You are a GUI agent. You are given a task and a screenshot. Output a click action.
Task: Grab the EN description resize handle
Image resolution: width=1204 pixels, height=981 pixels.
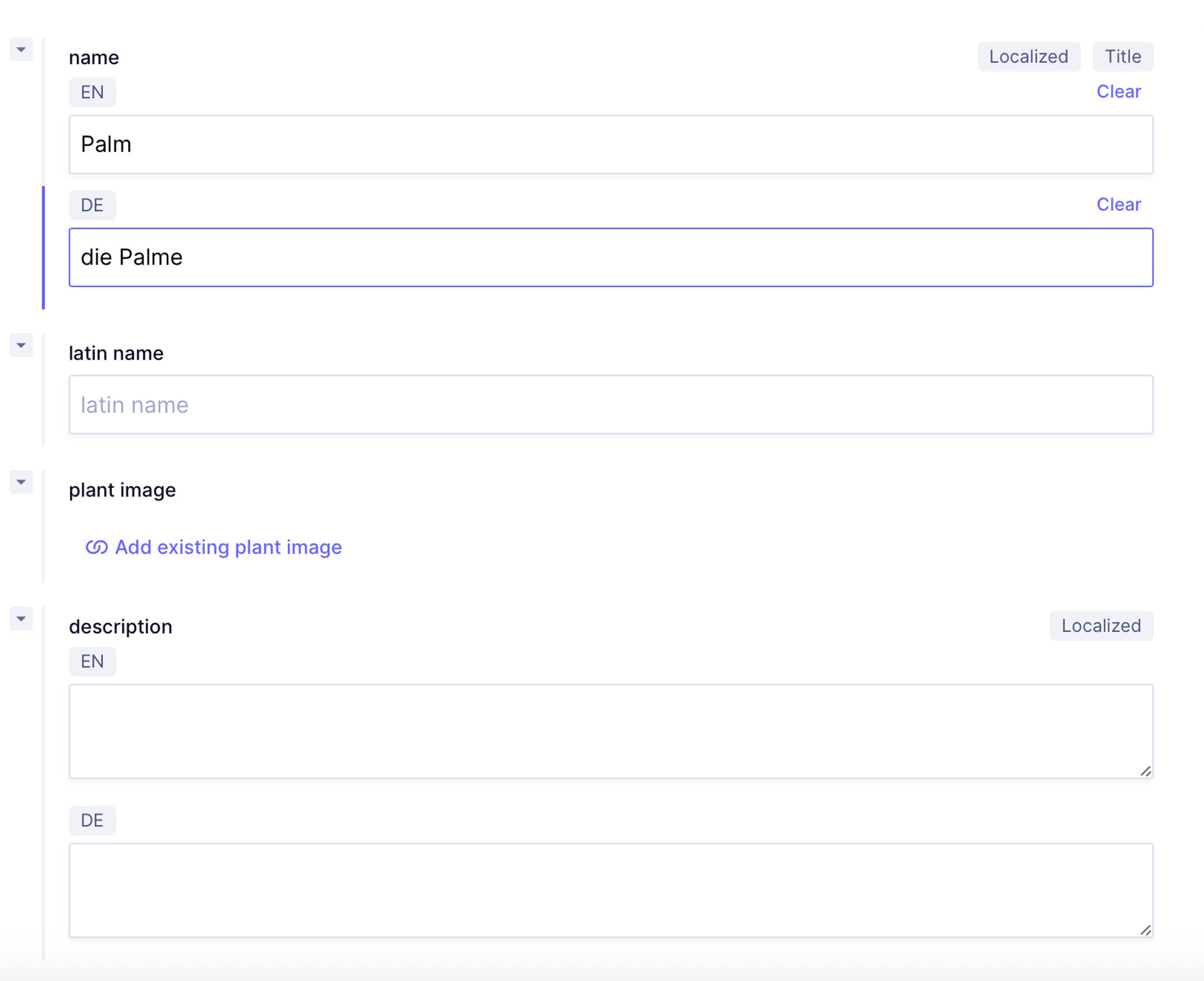[x=1145, y=771]
